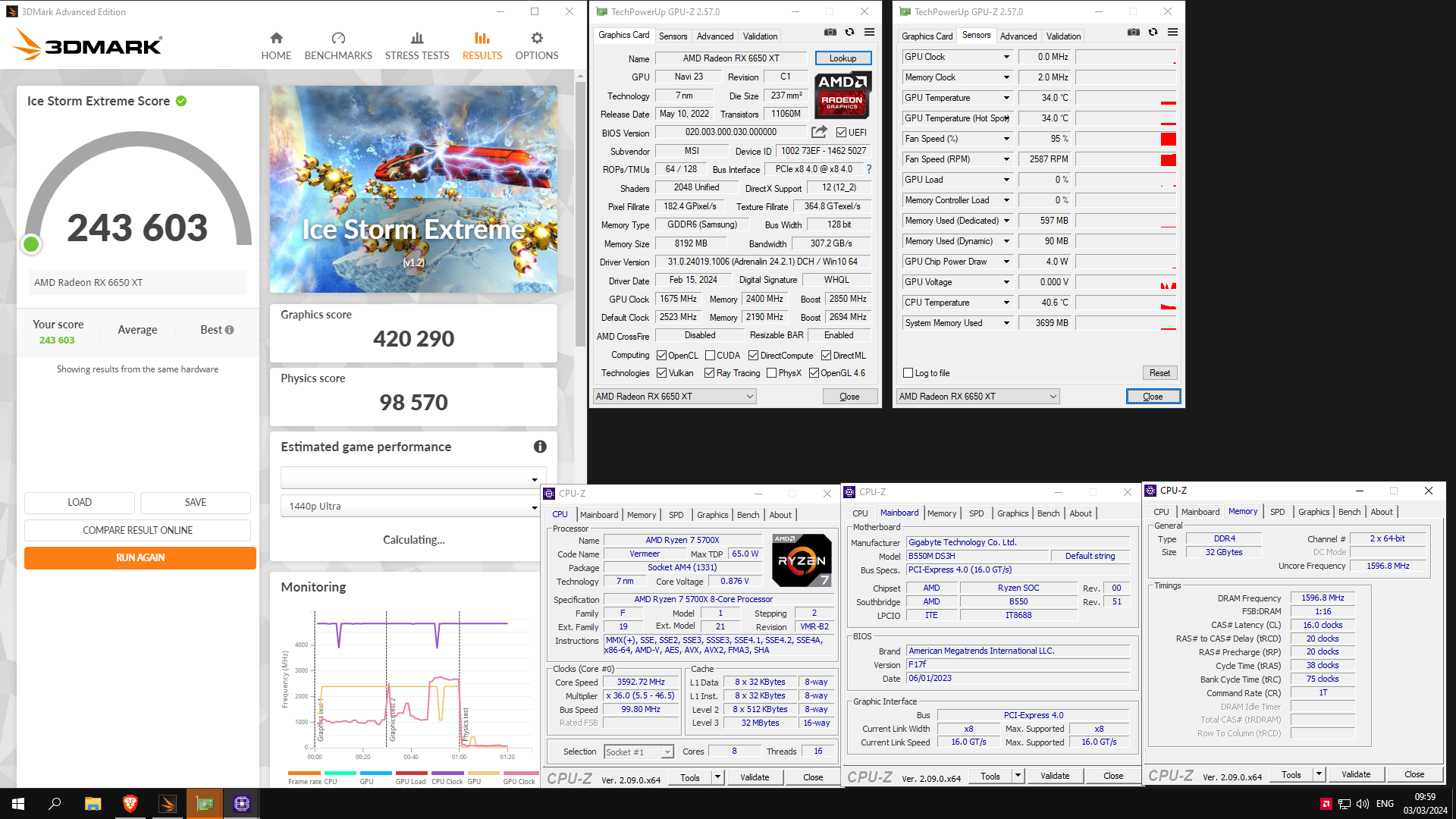Click the Tools arrow in CPU-Z Mainboard window

(x=1018, y=776)
